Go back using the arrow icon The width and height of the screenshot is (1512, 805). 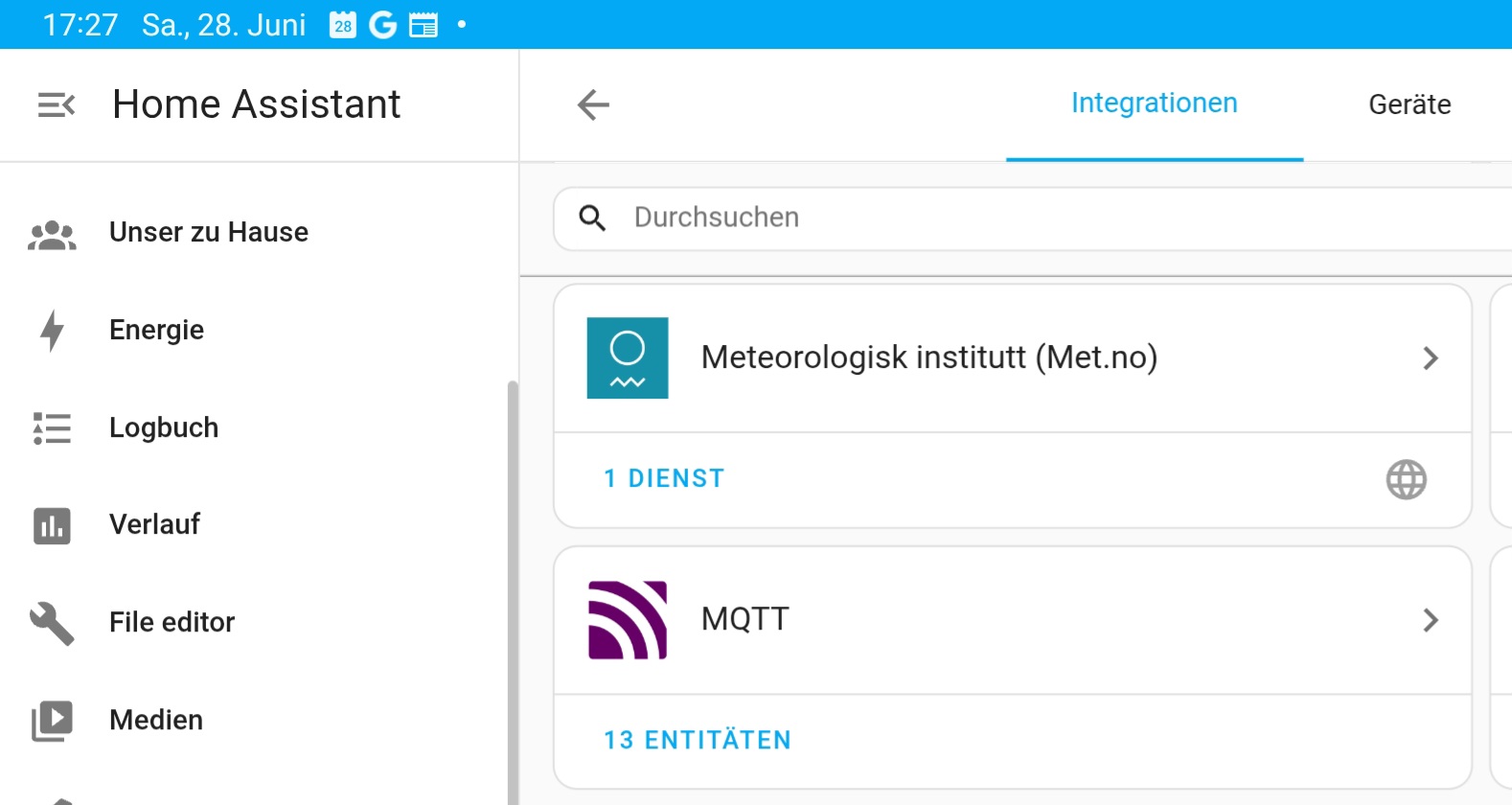tap(593, 104)
